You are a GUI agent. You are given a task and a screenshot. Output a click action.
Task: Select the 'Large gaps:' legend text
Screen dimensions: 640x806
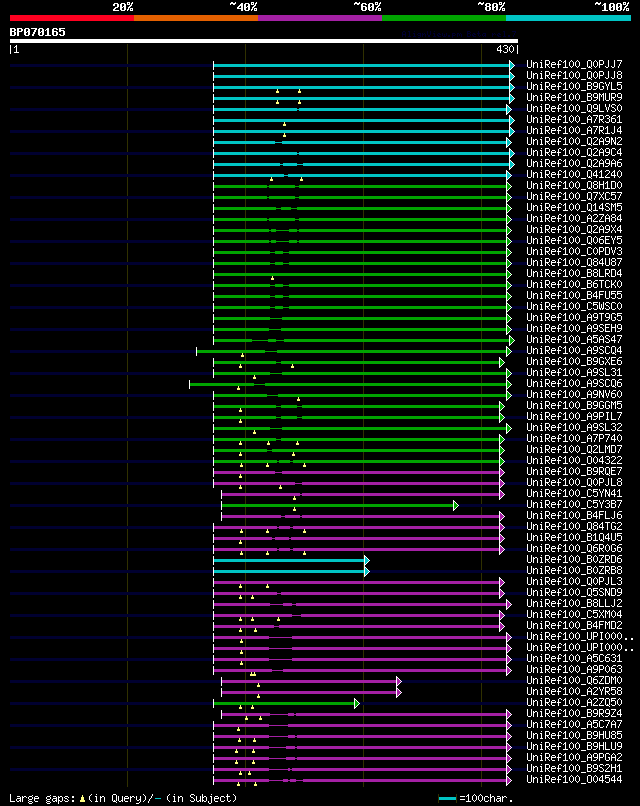[43, 798]
